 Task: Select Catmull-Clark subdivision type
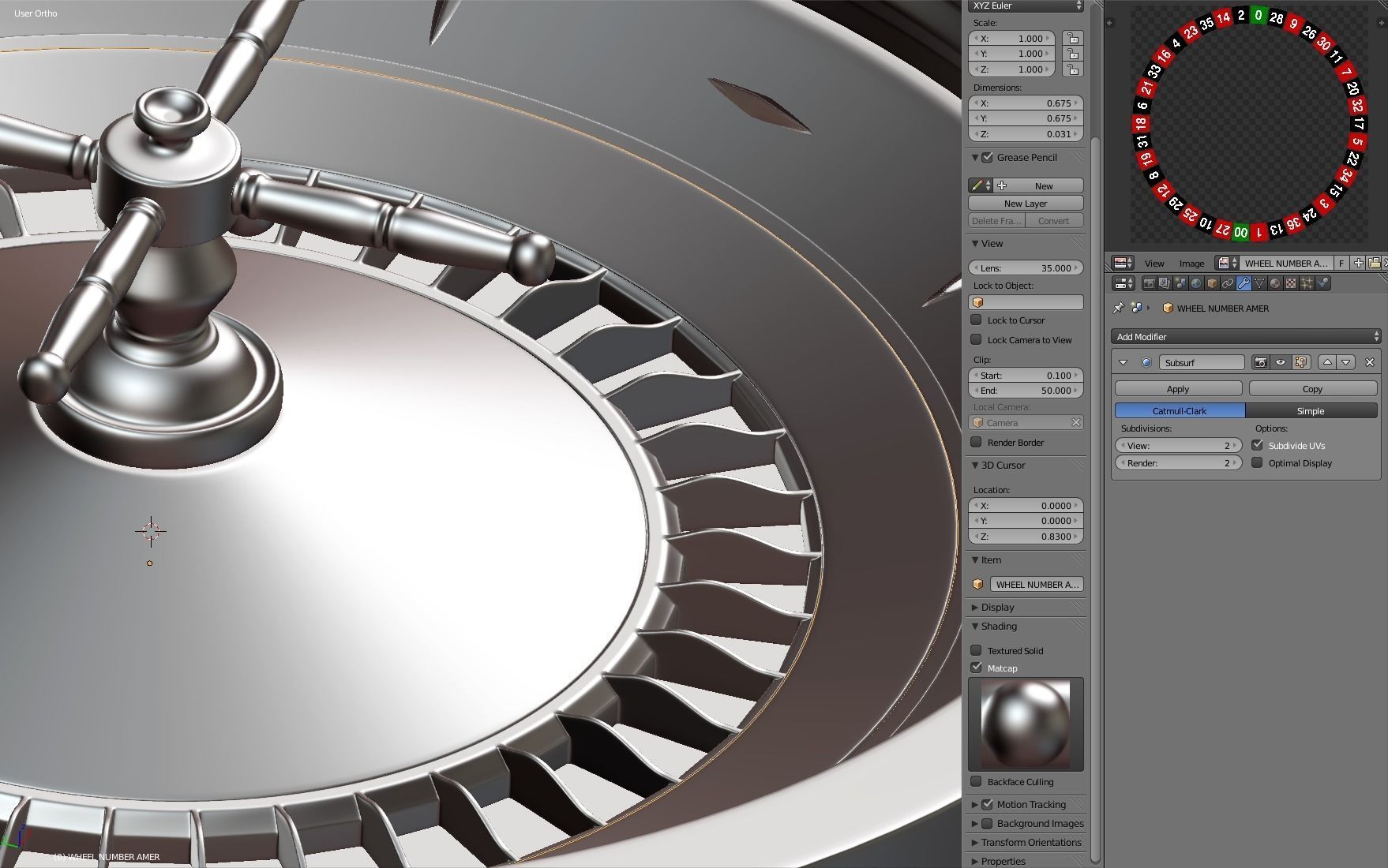[x=1180, y=411]
